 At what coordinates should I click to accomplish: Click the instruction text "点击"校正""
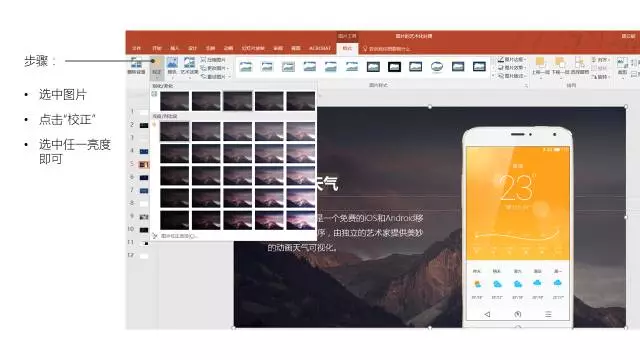pyautogui.click(x=67, y=120)
